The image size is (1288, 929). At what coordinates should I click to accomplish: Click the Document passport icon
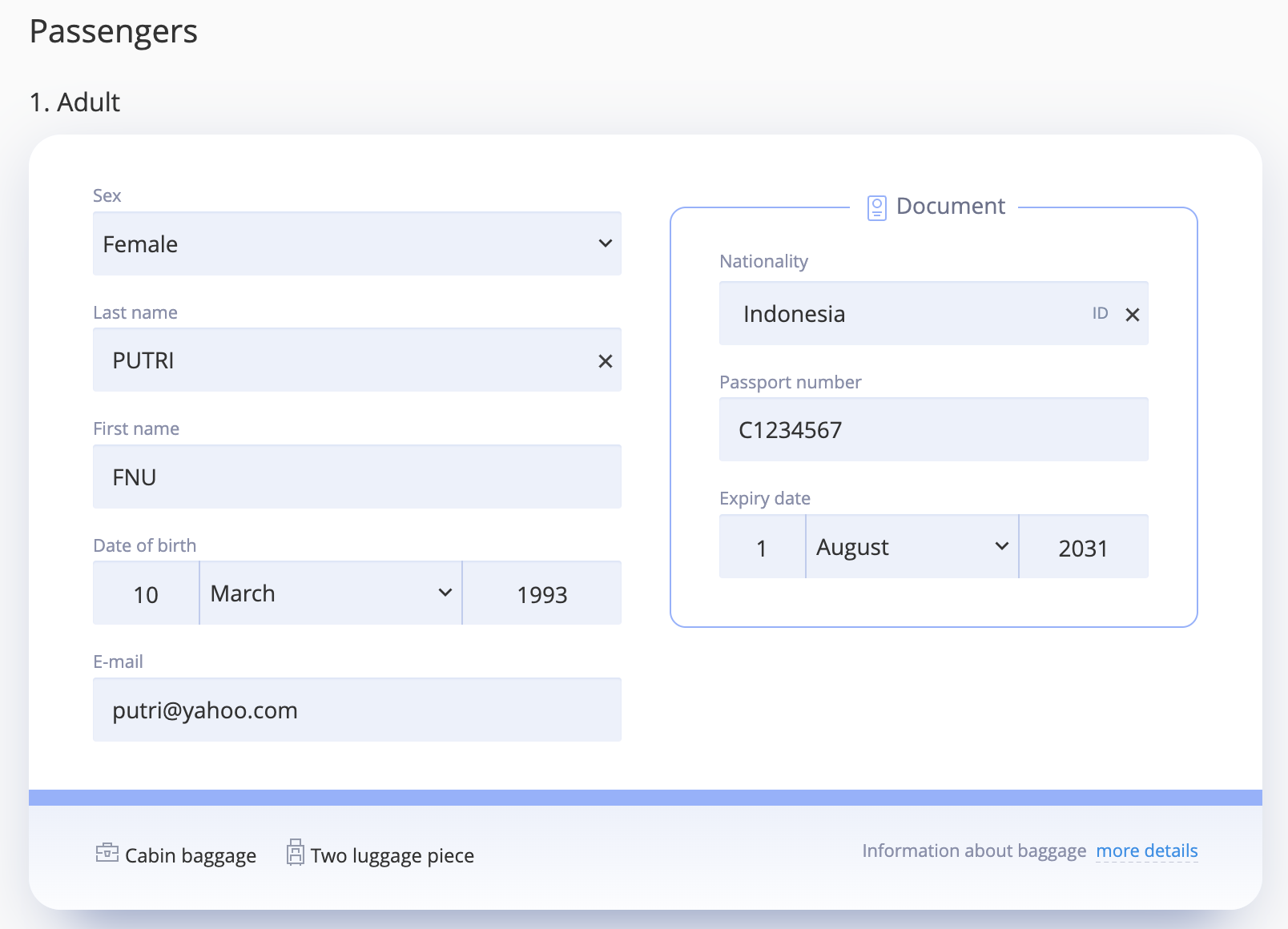coord(876,208)
